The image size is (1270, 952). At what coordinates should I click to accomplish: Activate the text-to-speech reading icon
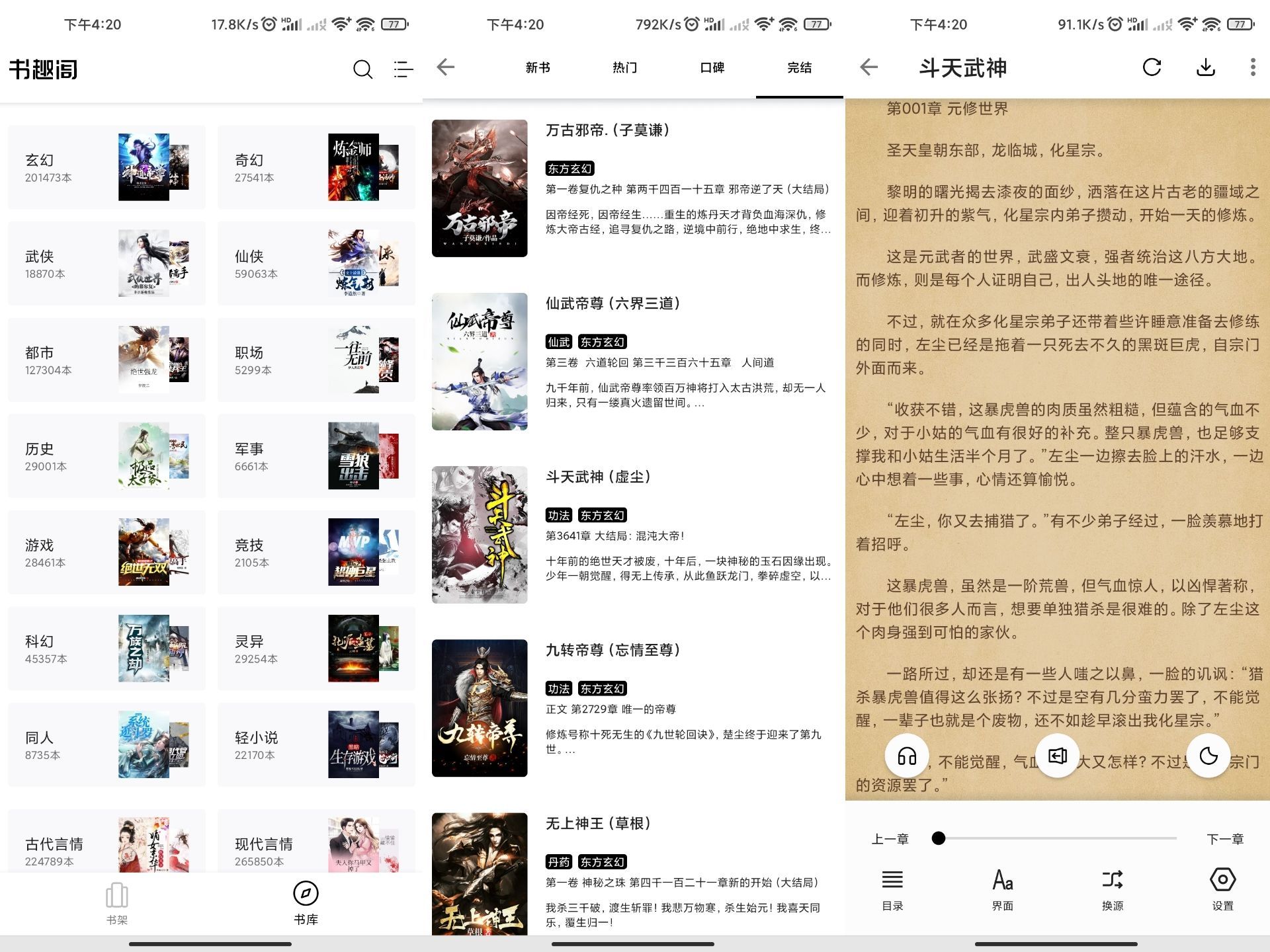point(1057,756)
